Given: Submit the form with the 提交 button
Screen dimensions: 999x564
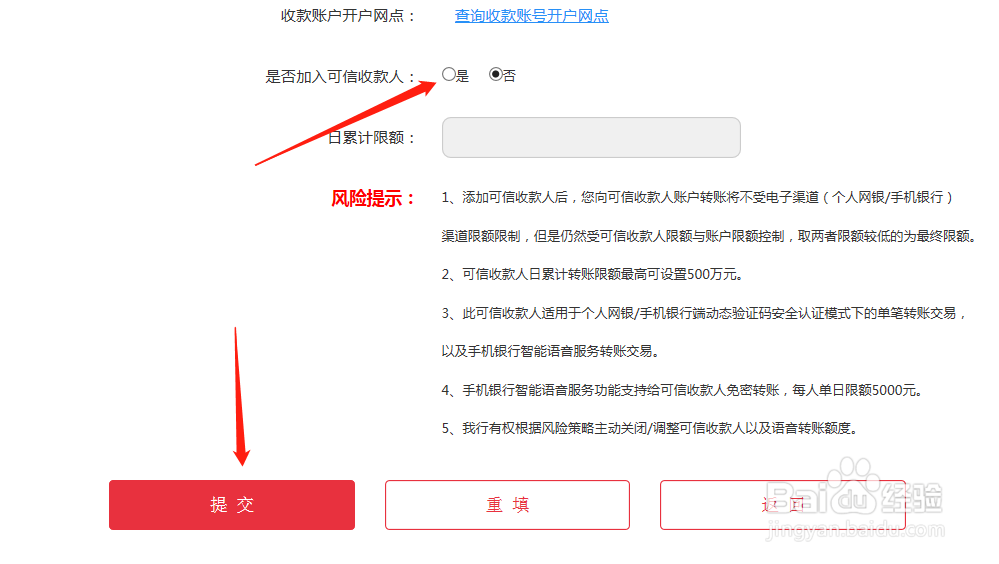Looking at the screenshot, I should pos(232,505).
